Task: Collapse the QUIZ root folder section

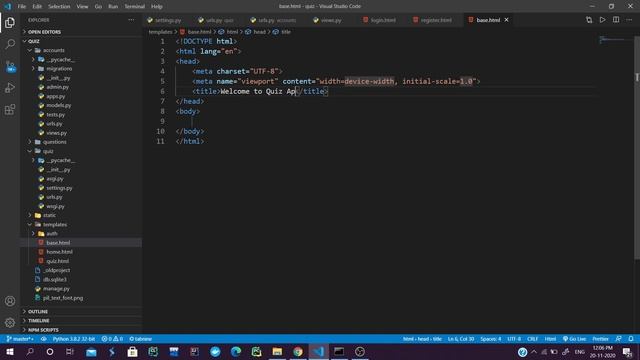Action: point(82,41)
